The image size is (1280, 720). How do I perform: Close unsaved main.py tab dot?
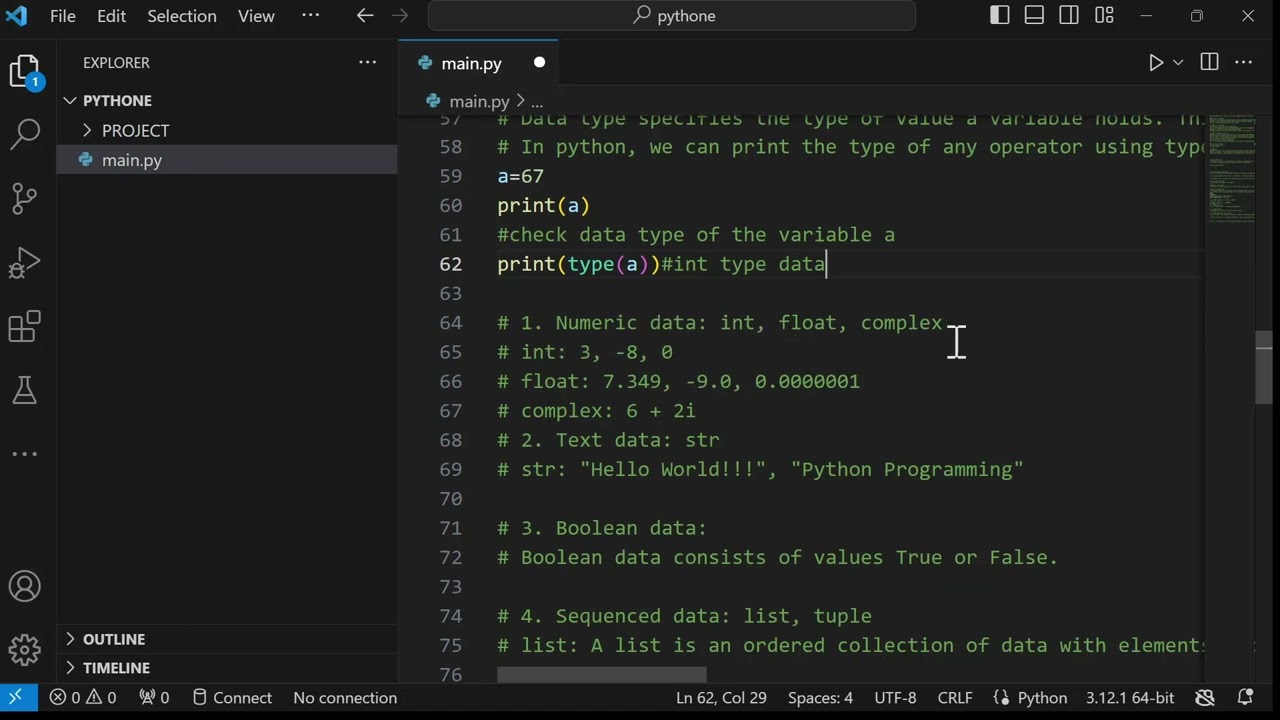point(539,63)
